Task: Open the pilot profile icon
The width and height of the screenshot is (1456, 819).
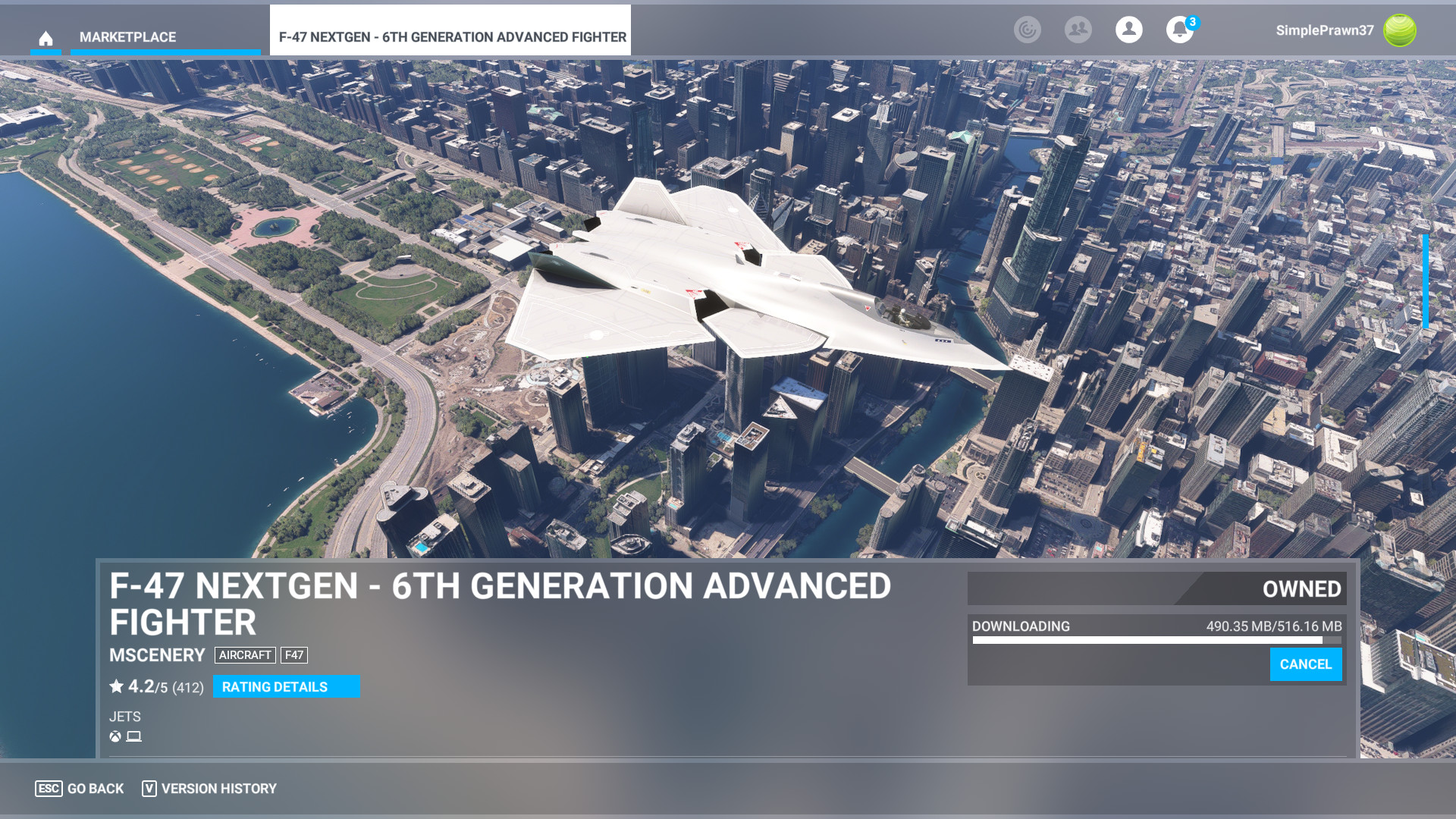Action: click(1128, 30)
